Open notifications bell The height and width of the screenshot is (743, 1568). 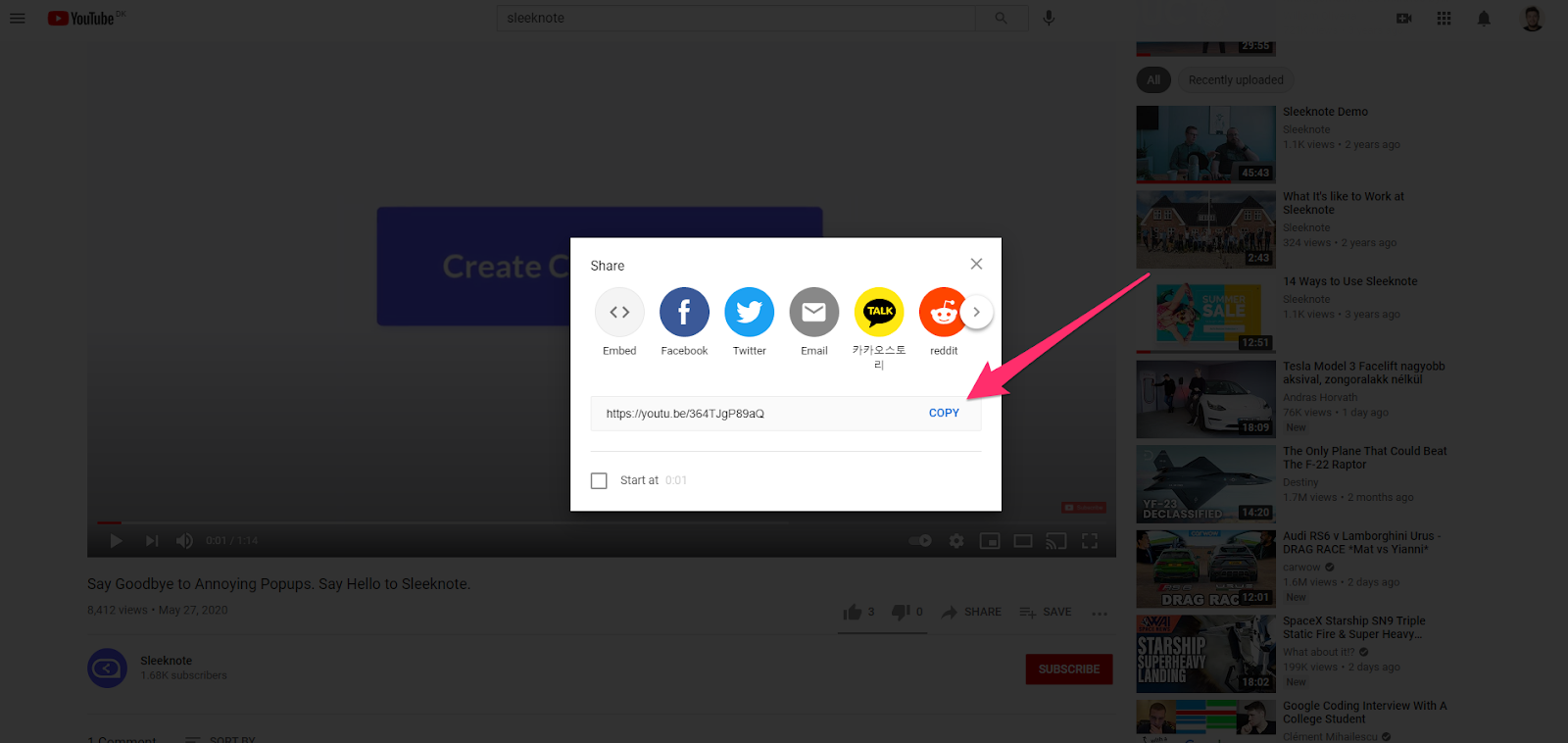coord(1484,18)
